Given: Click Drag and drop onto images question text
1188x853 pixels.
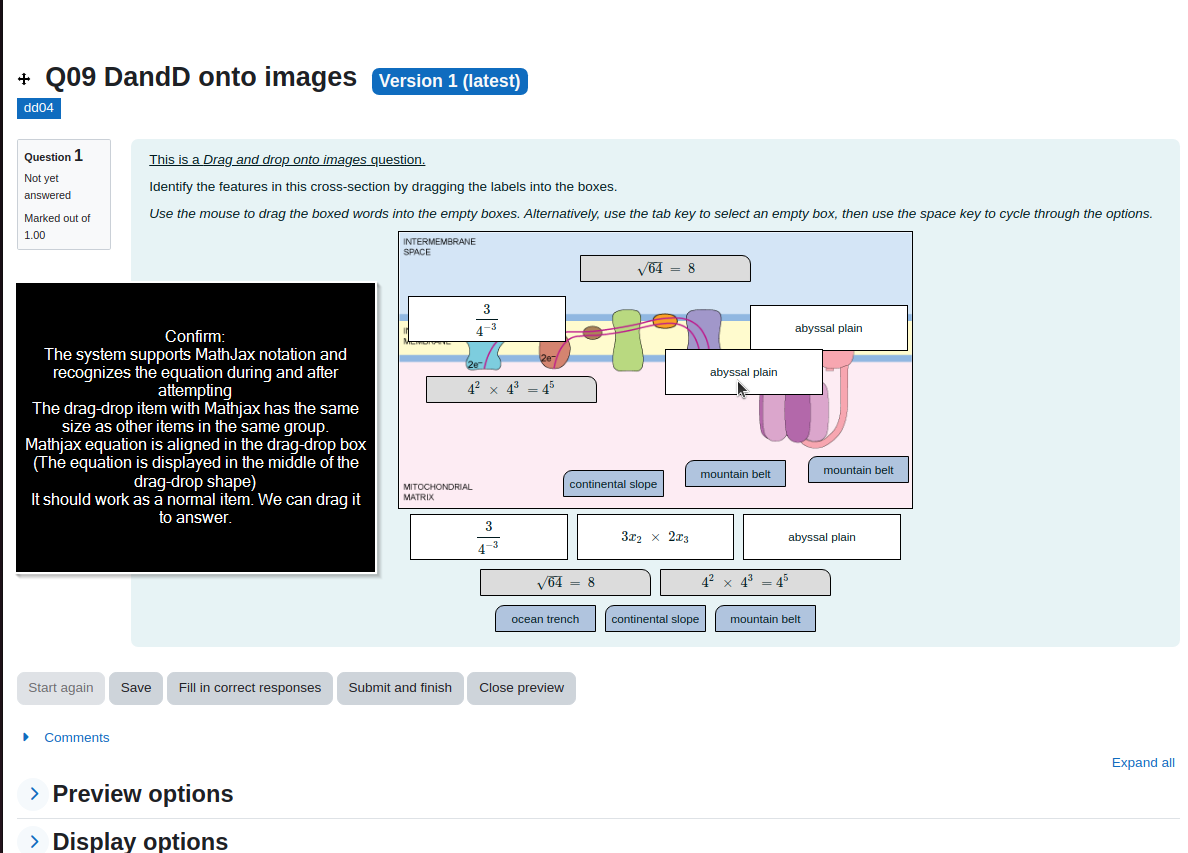Looking at the screenshot, I should [287, 160].
